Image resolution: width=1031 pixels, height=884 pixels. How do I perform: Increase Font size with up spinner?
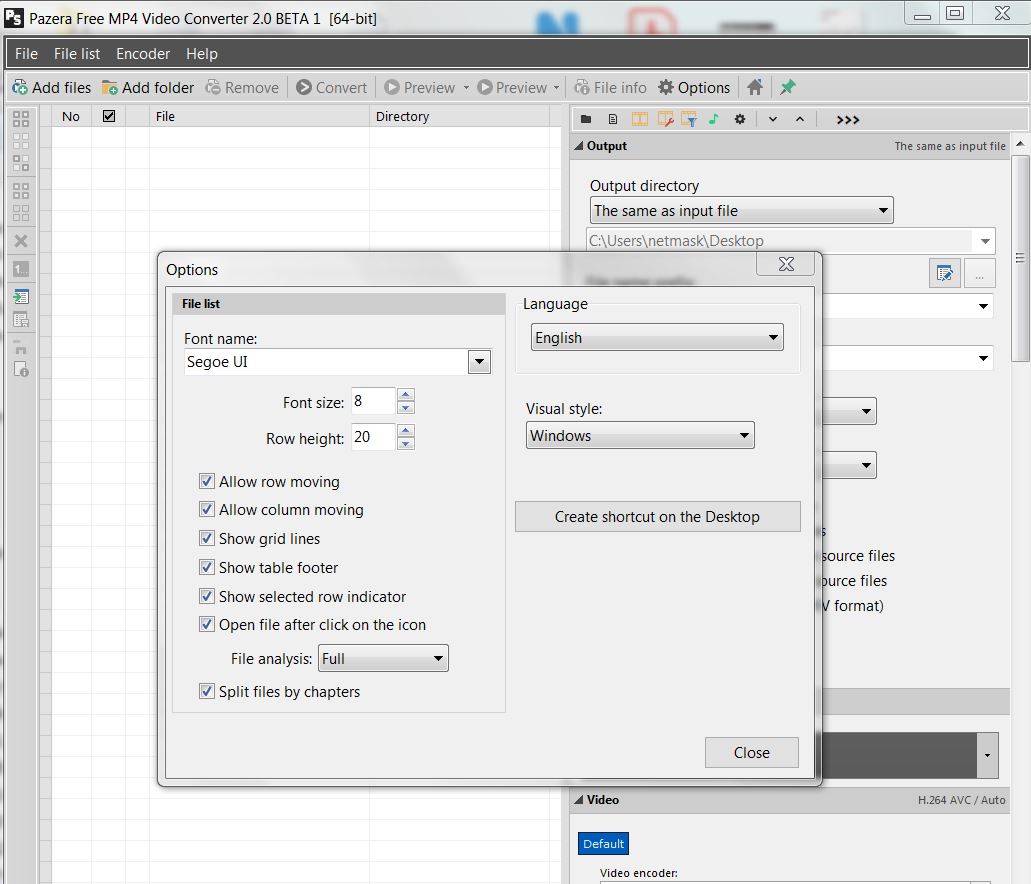pos(406,395)
